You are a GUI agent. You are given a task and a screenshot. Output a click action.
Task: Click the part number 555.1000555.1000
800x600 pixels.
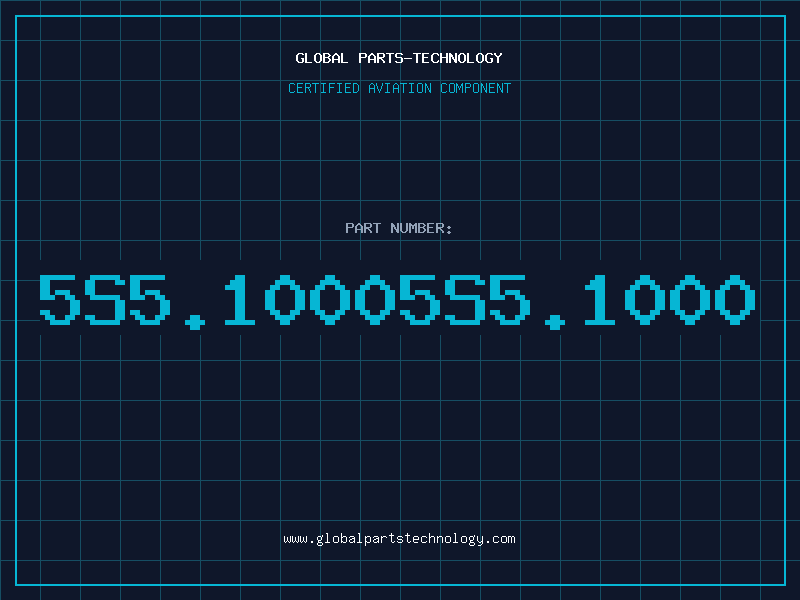click(x=397, y=301)
